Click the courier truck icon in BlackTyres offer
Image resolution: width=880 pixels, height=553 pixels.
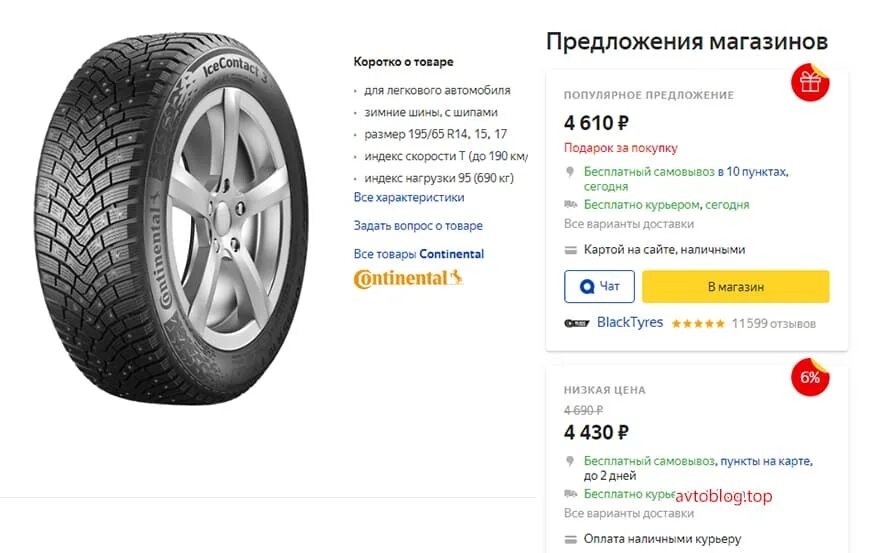(x=570, y=205)
